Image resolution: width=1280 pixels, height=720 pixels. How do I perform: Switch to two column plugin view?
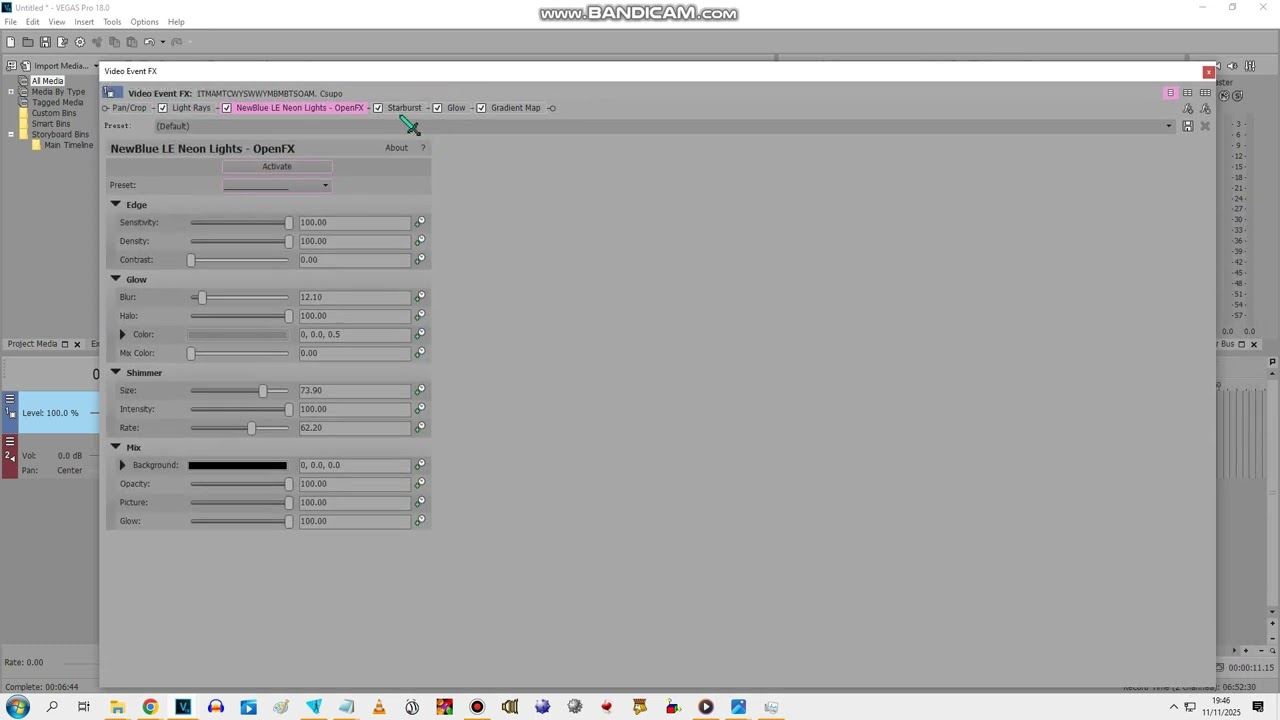click(1188, 93)
